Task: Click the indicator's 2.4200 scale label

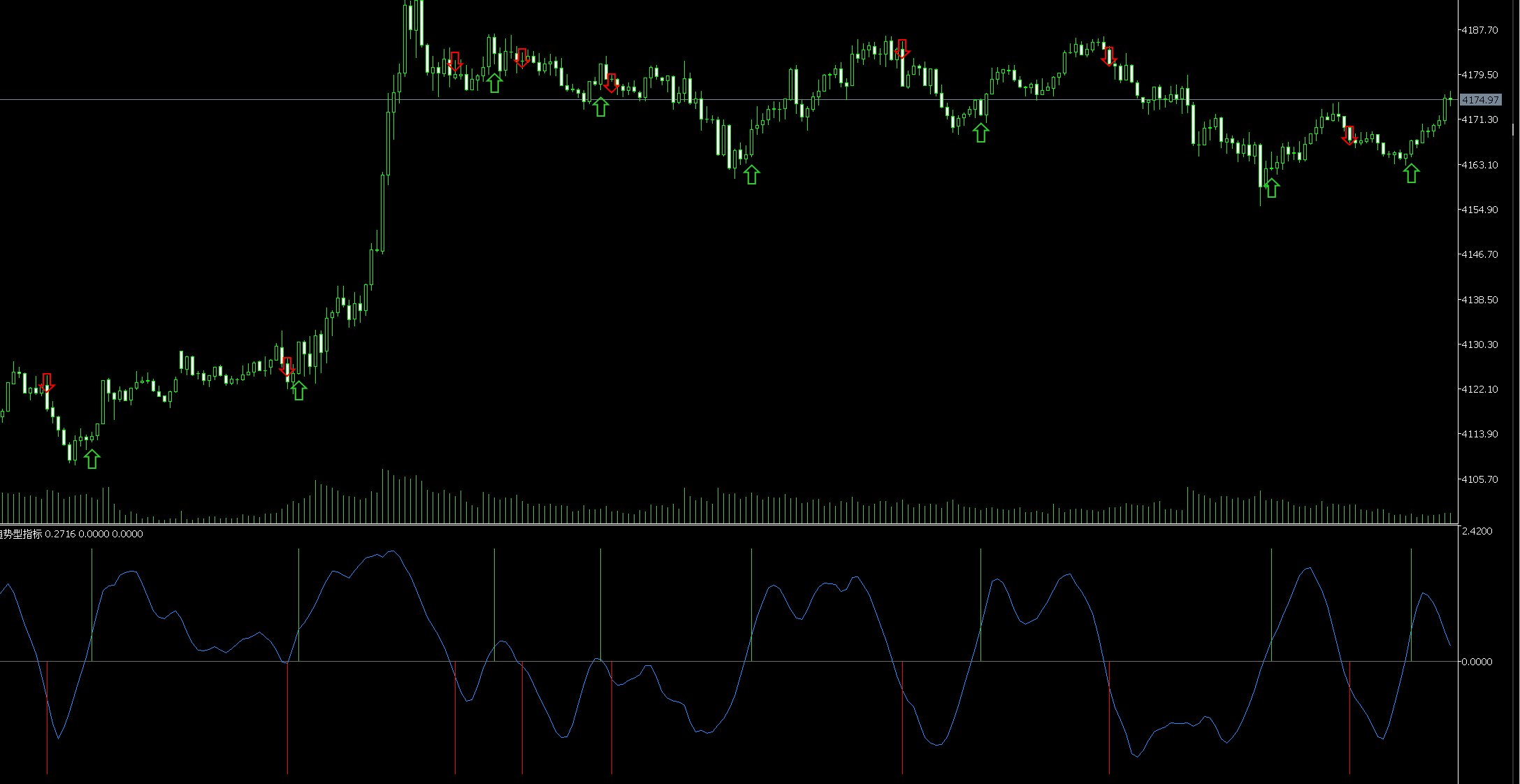Action: (1477, 531)
